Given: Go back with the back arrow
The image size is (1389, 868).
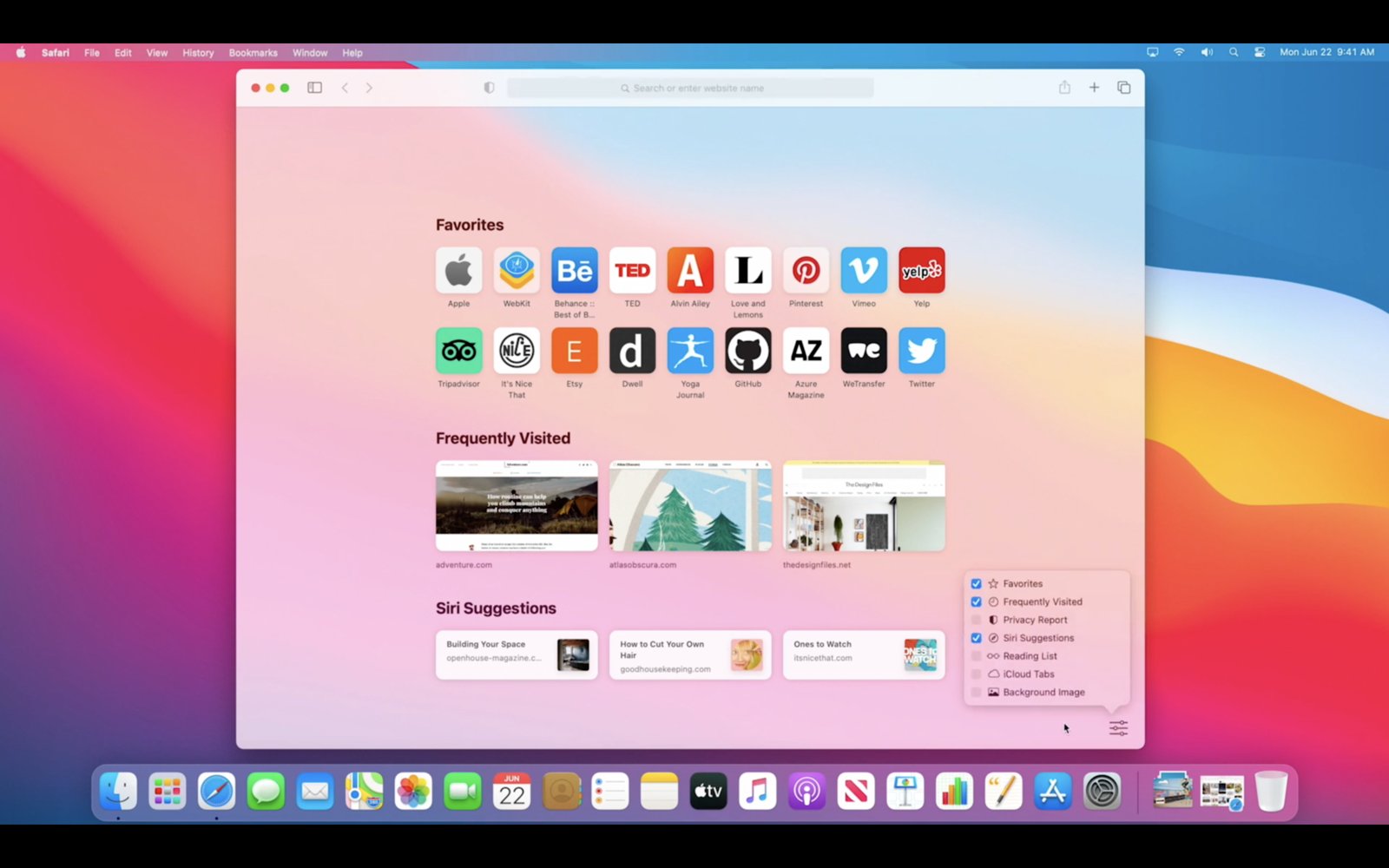Looking at the screenshot, I should pos(345,88).
